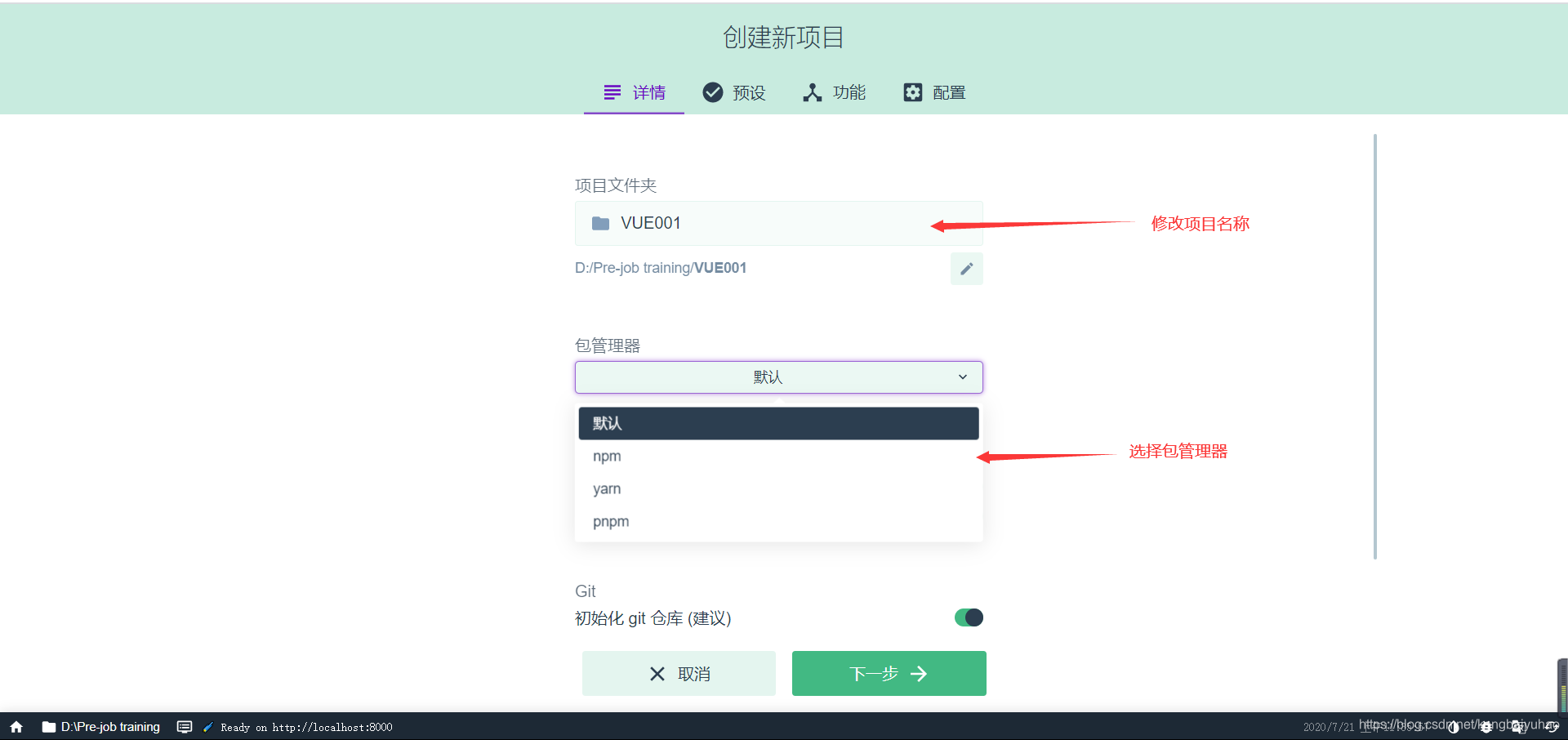
Task: Switch to the 功能 features tab
Action: click(834, 92)
